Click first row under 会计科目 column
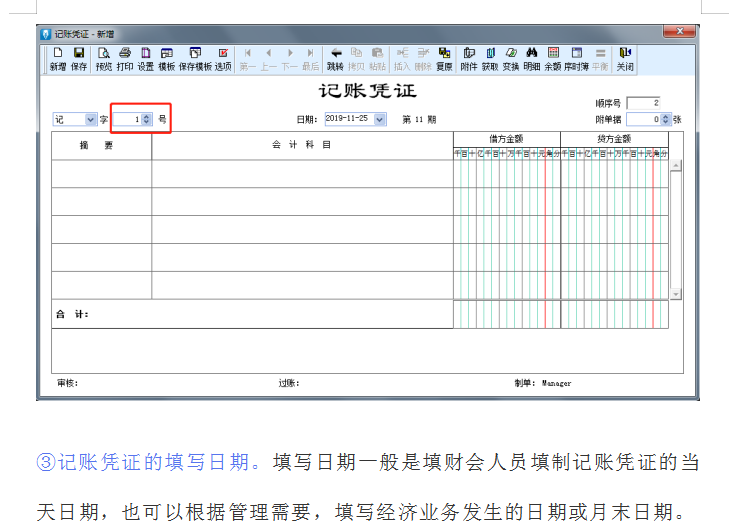 tap(302, 174)
